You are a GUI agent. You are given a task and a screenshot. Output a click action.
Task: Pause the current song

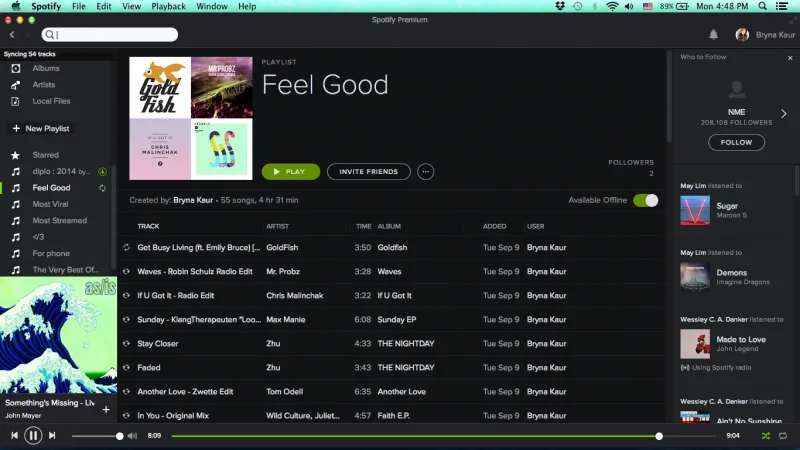coord(32,436)
